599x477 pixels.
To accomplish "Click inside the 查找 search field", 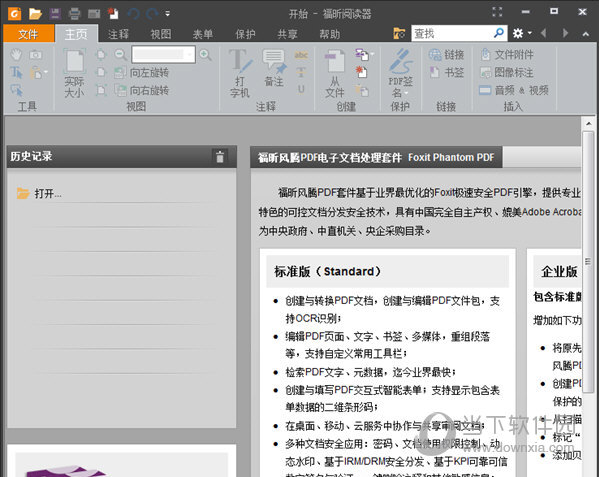I will click(452, 34).
